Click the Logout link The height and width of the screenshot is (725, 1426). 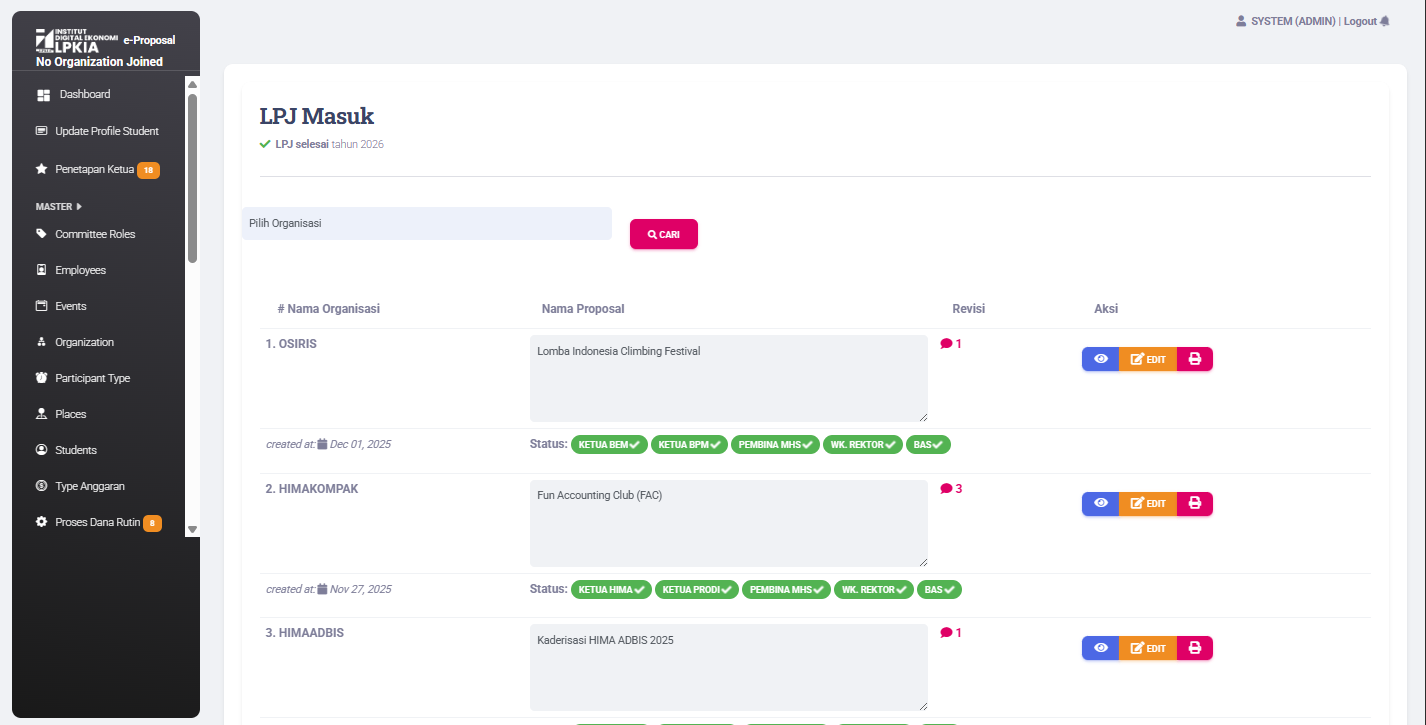click(x=1360, y=21)
